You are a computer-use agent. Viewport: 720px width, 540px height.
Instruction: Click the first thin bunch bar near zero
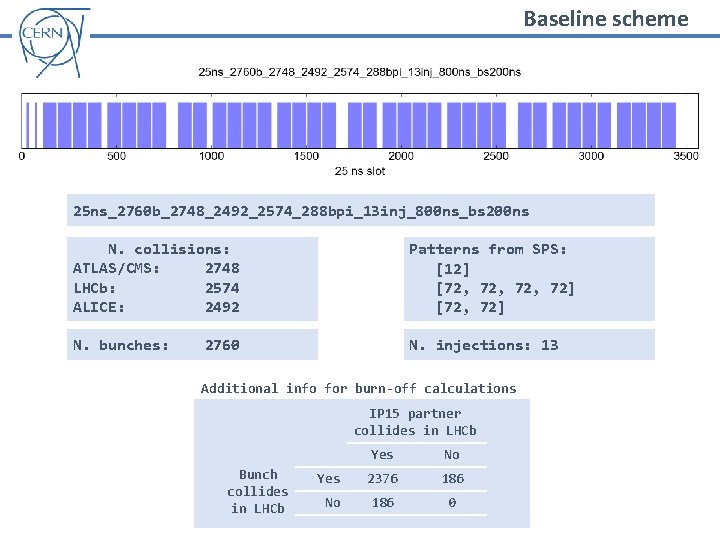(28, 125)
